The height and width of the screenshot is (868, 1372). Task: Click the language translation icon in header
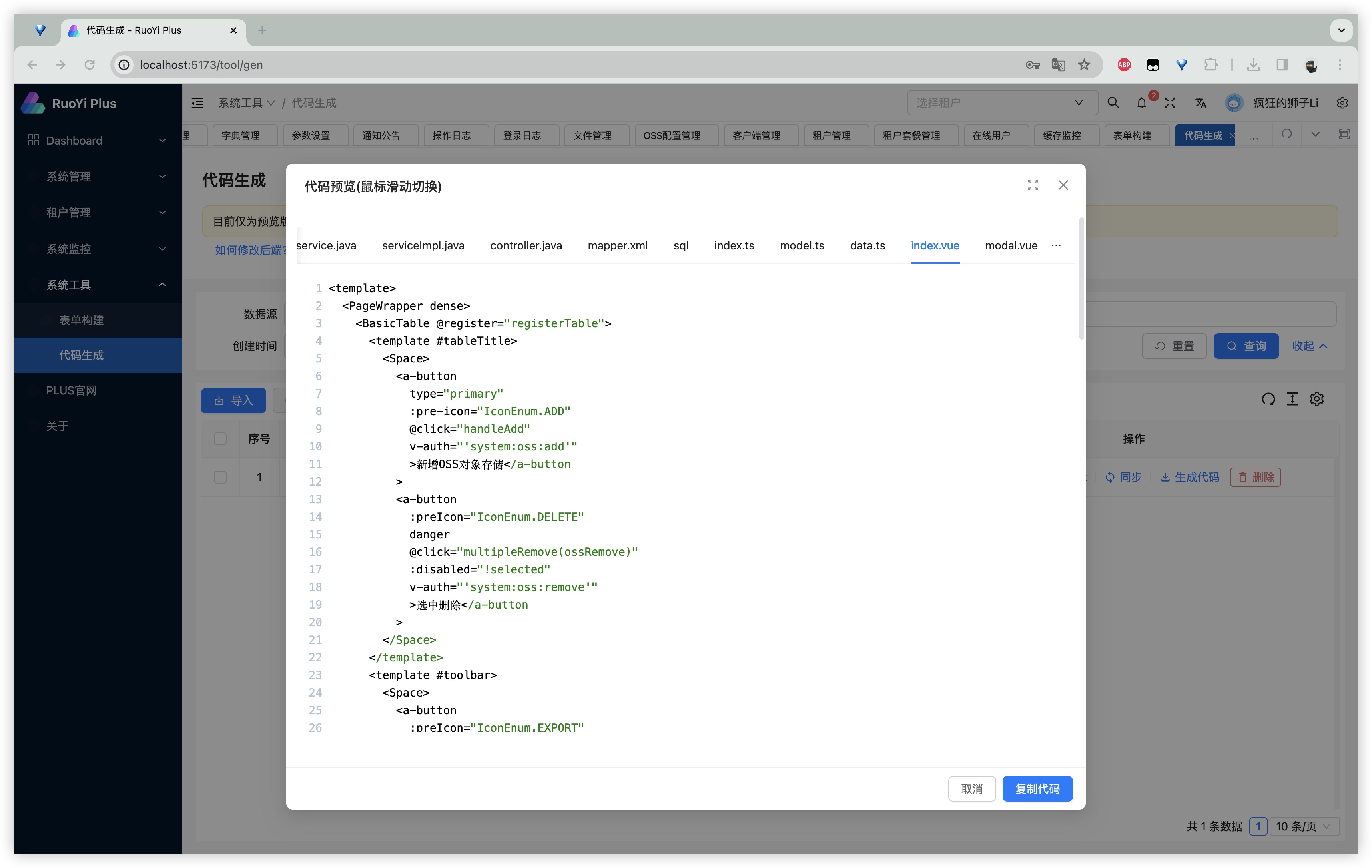1200,103
